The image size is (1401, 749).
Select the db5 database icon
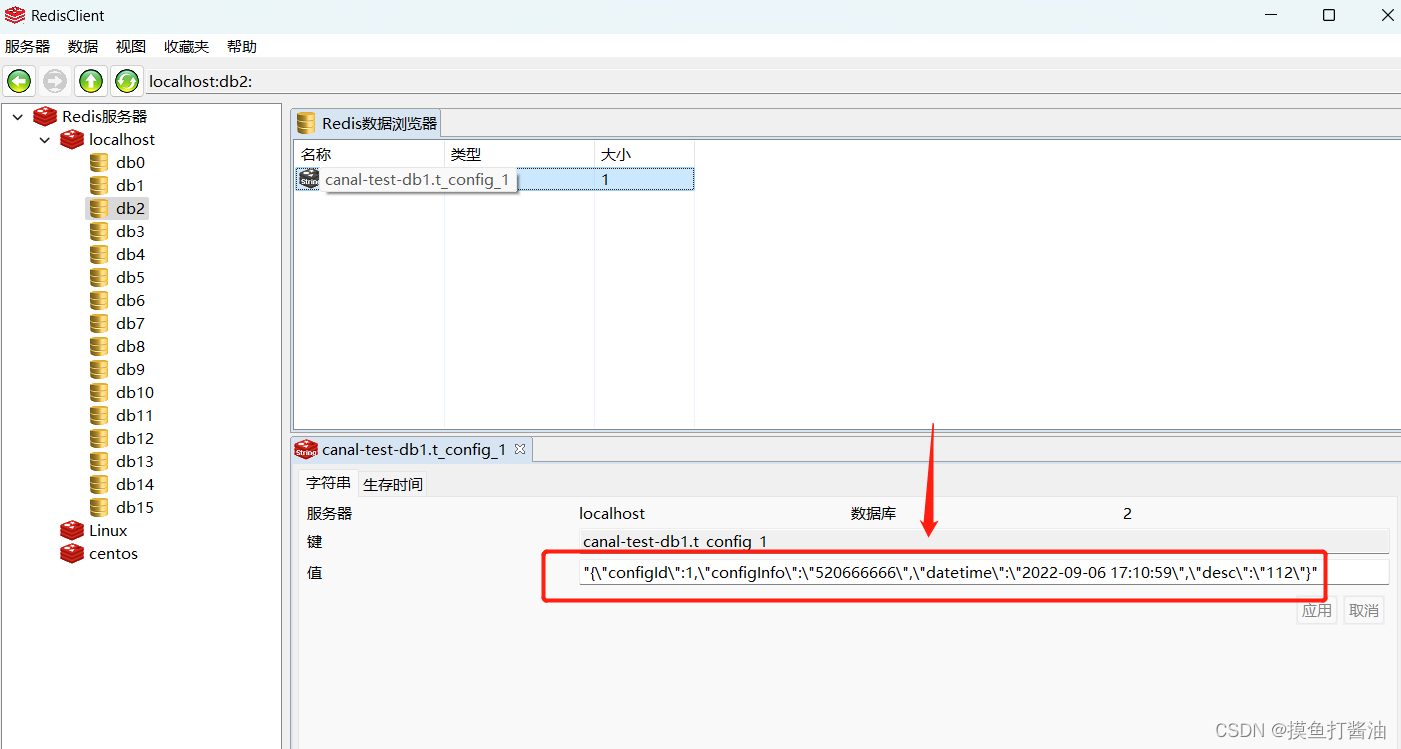pos(99,277)
